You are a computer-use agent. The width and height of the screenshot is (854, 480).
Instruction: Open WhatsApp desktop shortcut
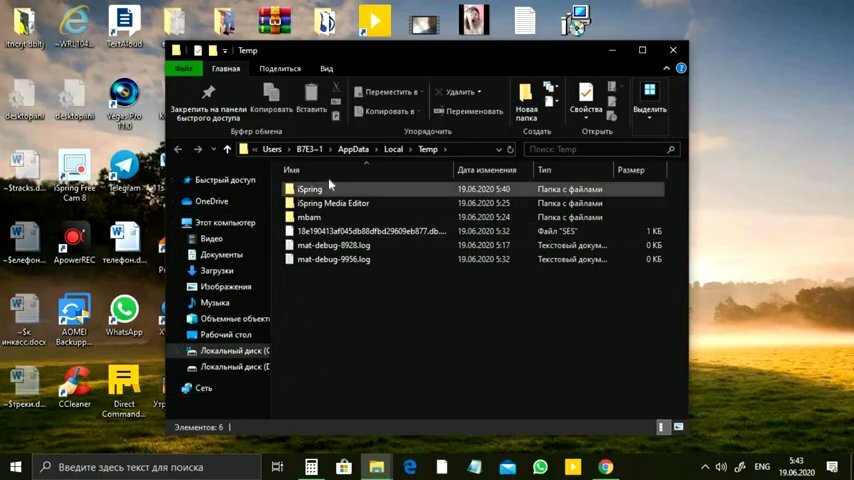[x=124, y=315]
